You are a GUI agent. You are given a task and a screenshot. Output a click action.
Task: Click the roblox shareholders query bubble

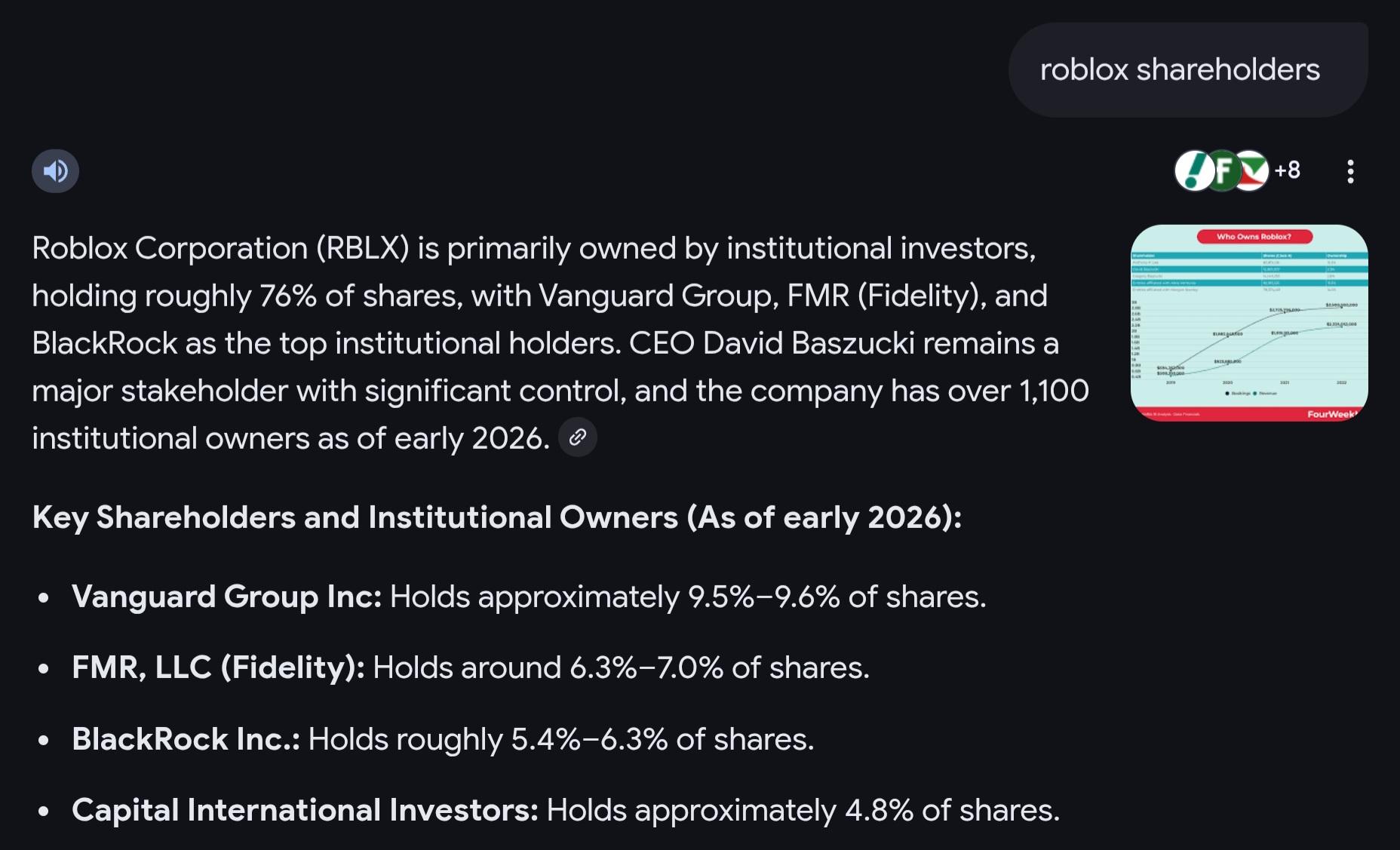click(x=1180, y=69)
